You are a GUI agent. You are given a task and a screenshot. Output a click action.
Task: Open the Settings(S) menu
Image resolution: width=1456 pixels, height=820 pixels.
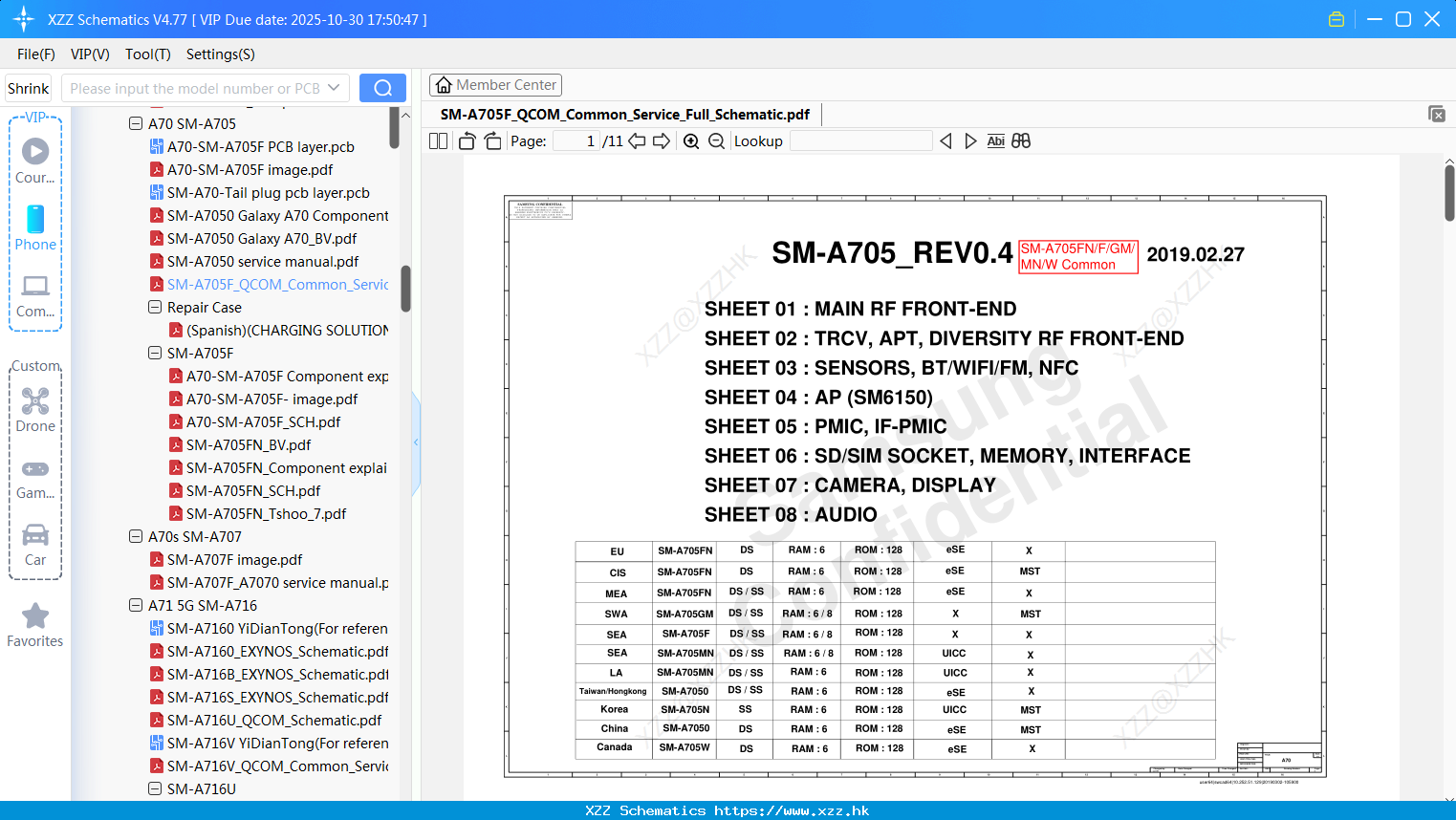(220, 54)
